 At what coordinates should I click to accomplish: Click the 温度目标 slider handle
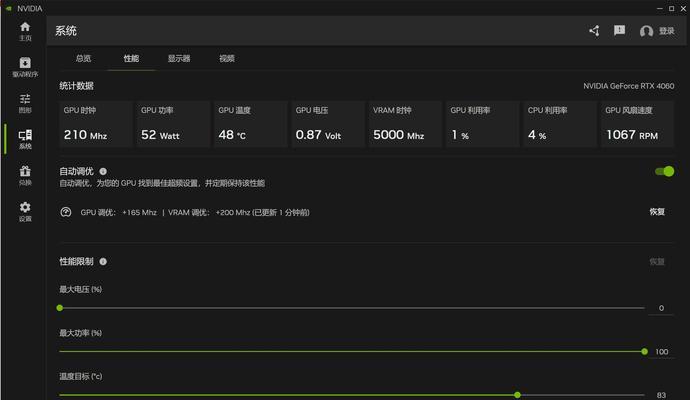[x=518, y=395]
